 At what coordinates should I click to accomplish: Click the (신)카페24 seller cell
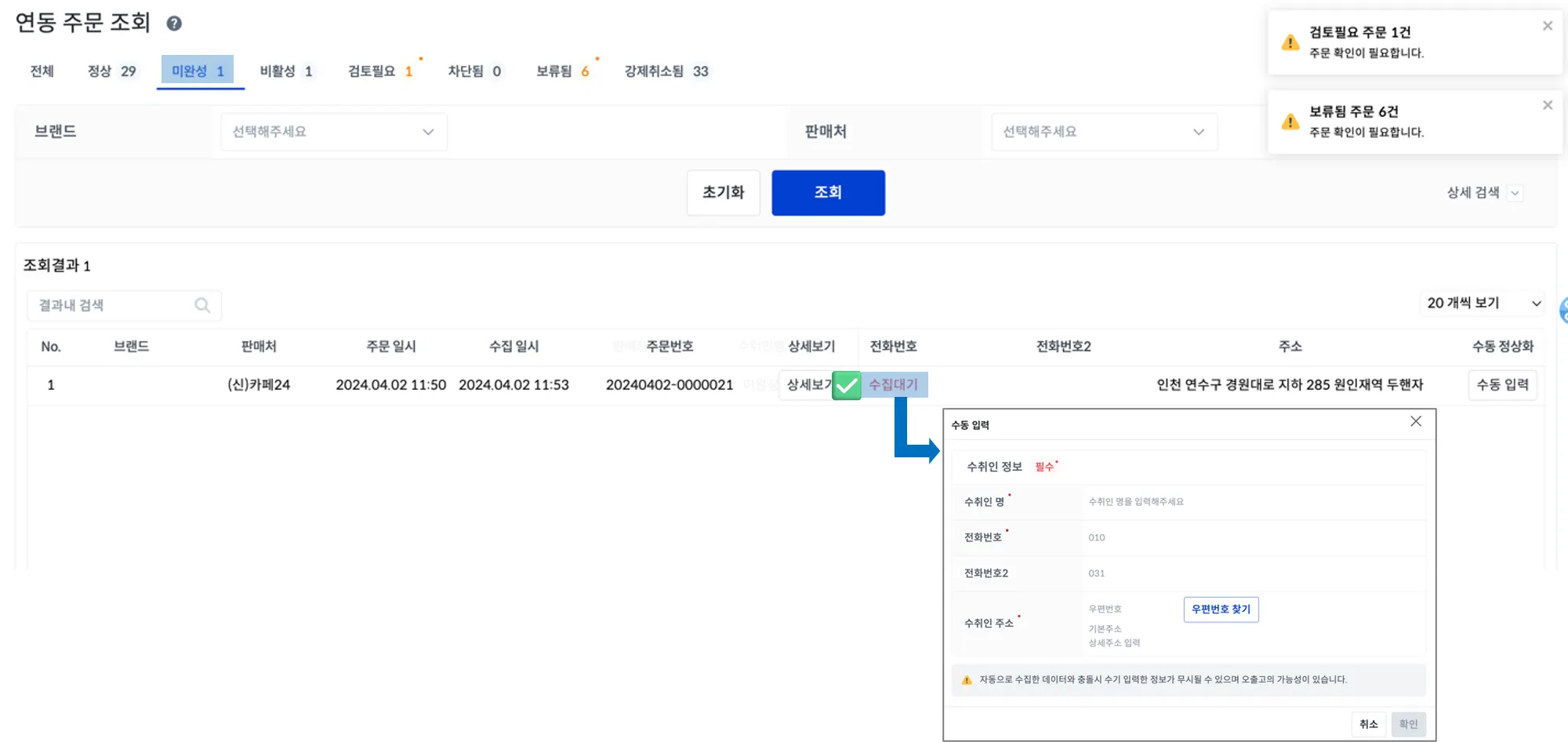(x=259, y=385)
